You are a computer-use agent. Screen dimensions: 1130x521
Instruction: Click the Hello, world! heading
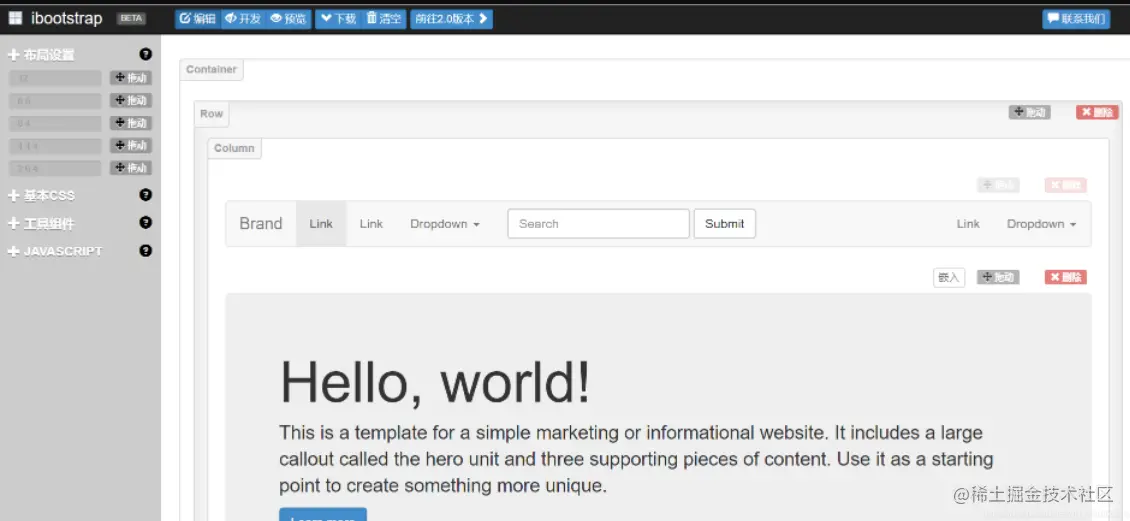point(435,382)
